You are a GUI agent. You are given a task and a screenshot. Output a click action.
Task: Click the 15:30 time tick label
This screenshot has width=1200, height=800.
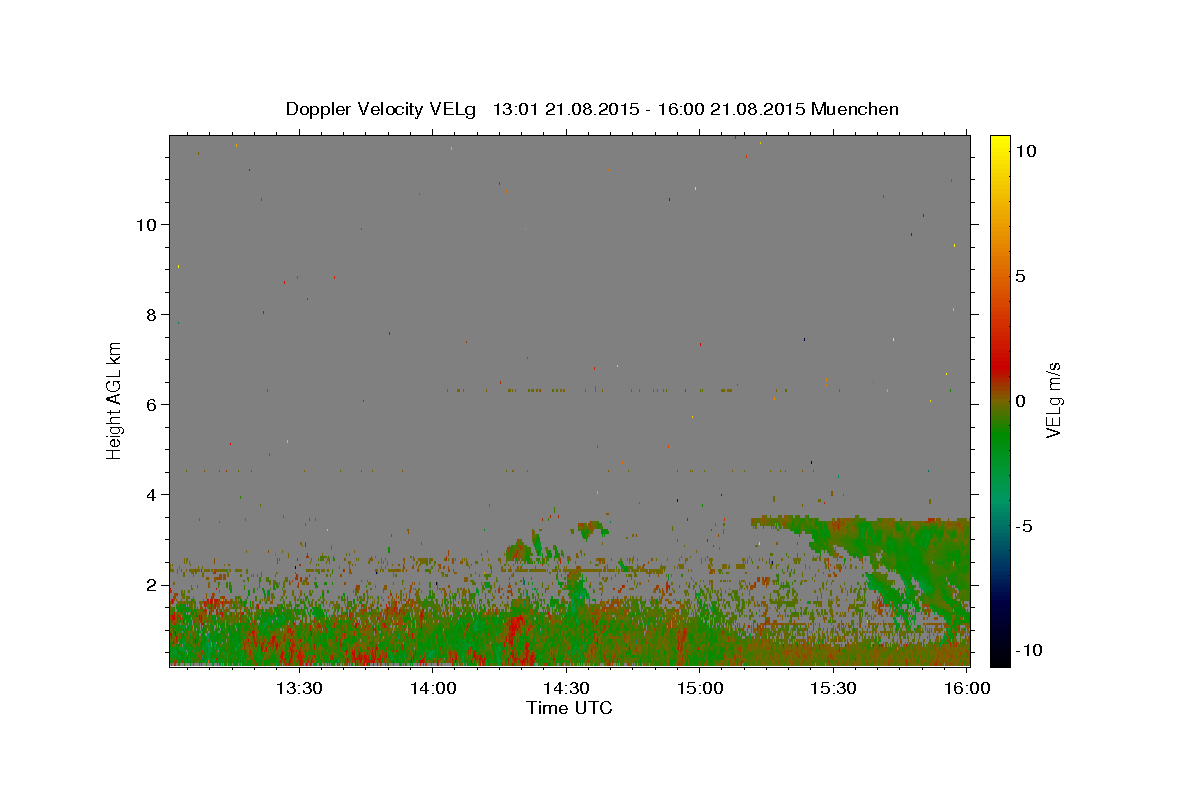[835, 688]
